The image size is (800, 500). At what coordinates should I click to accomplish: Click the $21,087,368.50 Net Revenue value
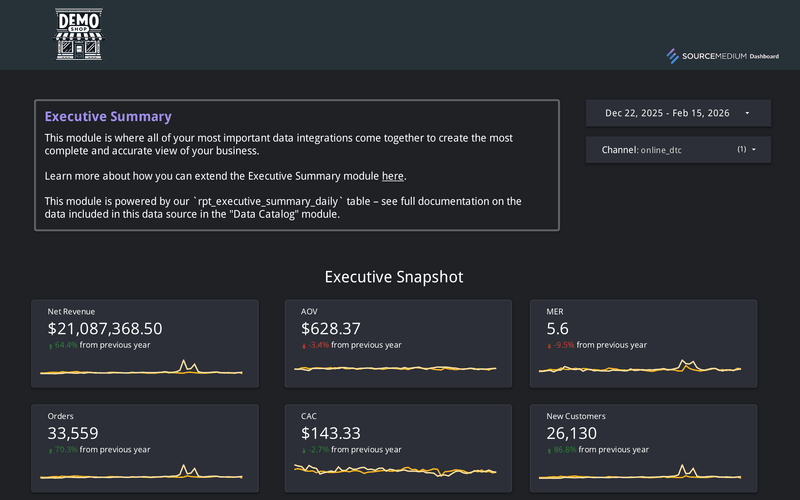coord(105,328)
